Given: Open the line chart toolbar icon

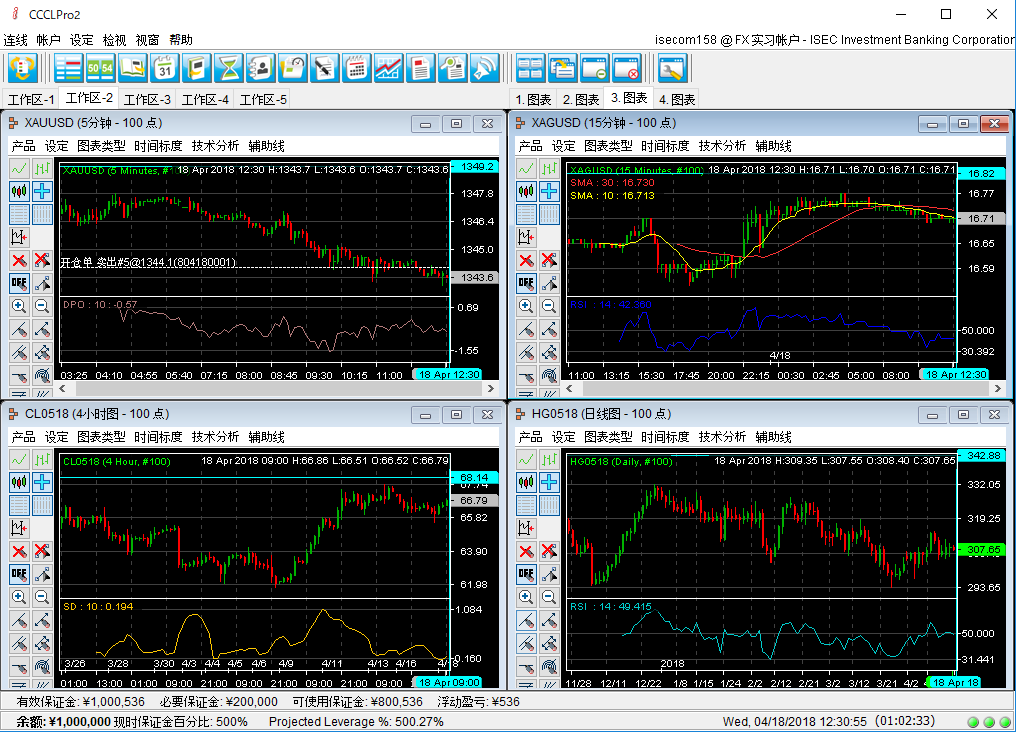Looking at the screenshot, I should click(x=389, y=69).
